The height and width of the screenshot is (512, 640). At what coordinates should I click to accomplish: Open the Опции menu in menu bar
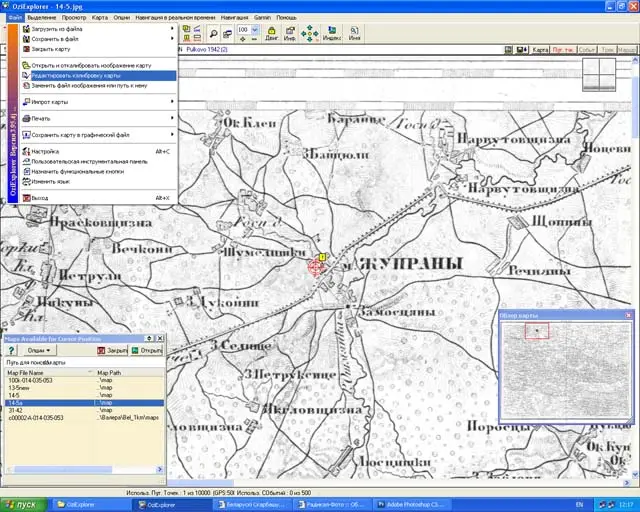pyautogui.click(x=121, y=18)
